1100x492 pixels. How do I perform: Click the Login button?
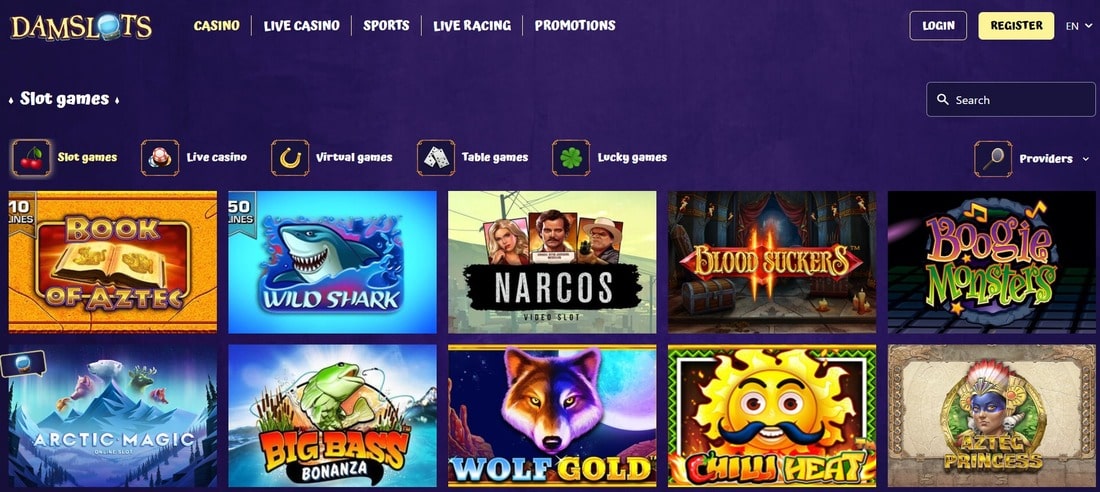pos(938,26)
